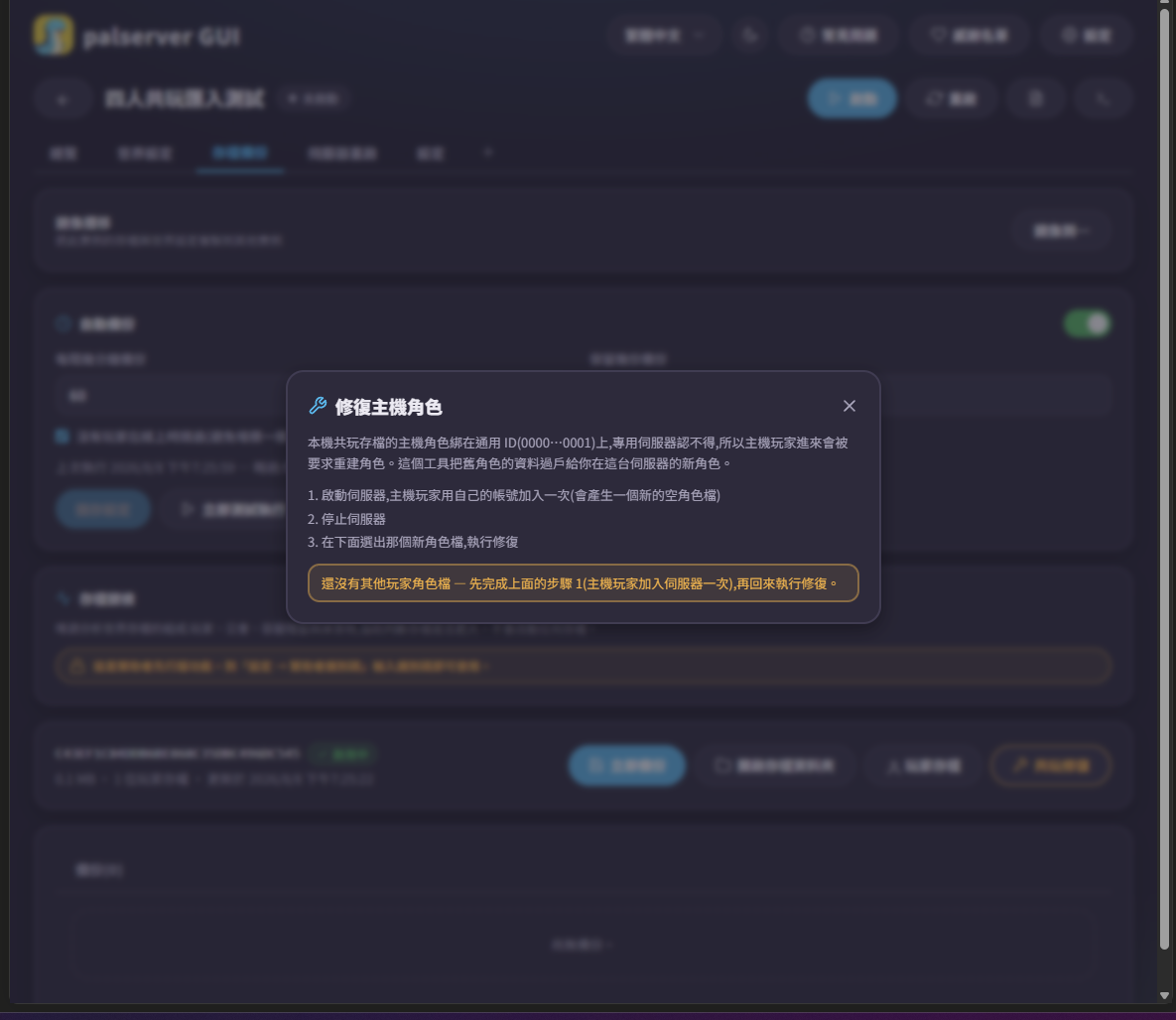
Task: Click the palserver GUI logo icon
Action: (x=54, y=35)
